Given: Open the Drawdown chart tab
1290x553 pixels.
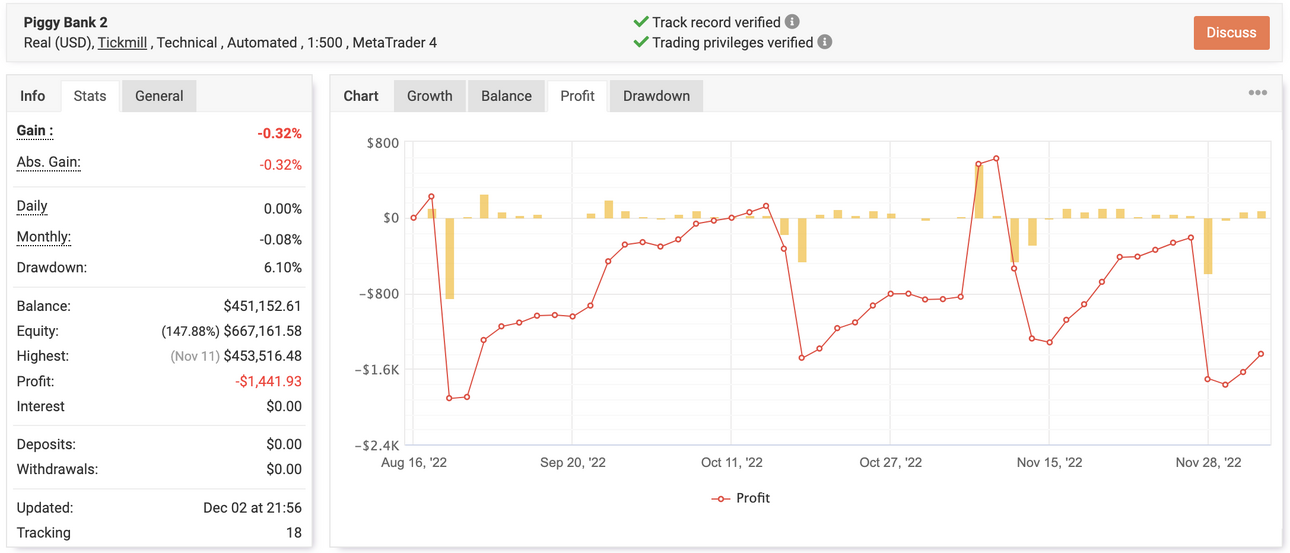Looking at the screenshot, I should coord(656,96).
